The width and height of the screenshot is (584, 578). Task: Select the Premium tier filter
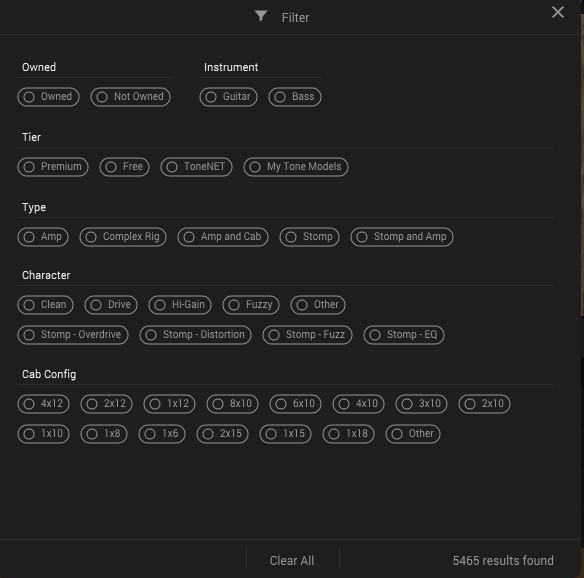(x=53, y=167)
